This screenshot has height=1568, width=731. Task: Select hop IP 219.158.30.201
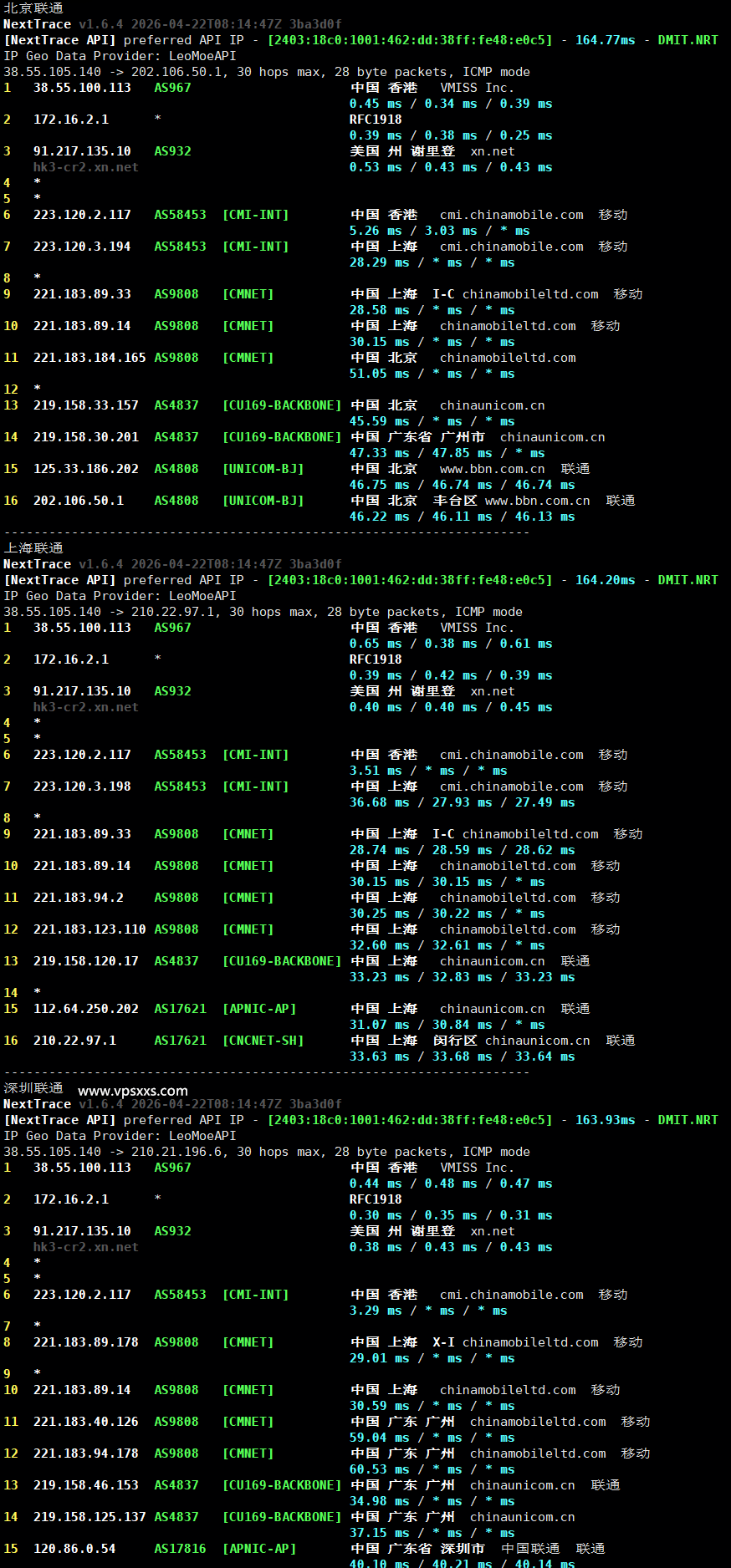pos(86,437)
